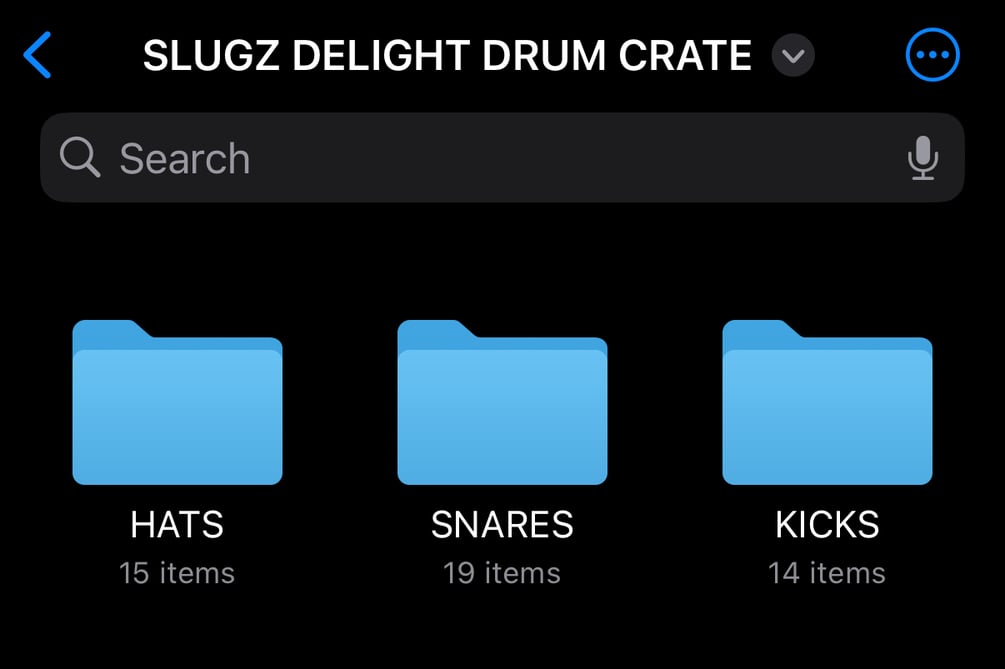Tap the SLUGZ DELIGHT DRUM CRATE title

coord(447,57)
